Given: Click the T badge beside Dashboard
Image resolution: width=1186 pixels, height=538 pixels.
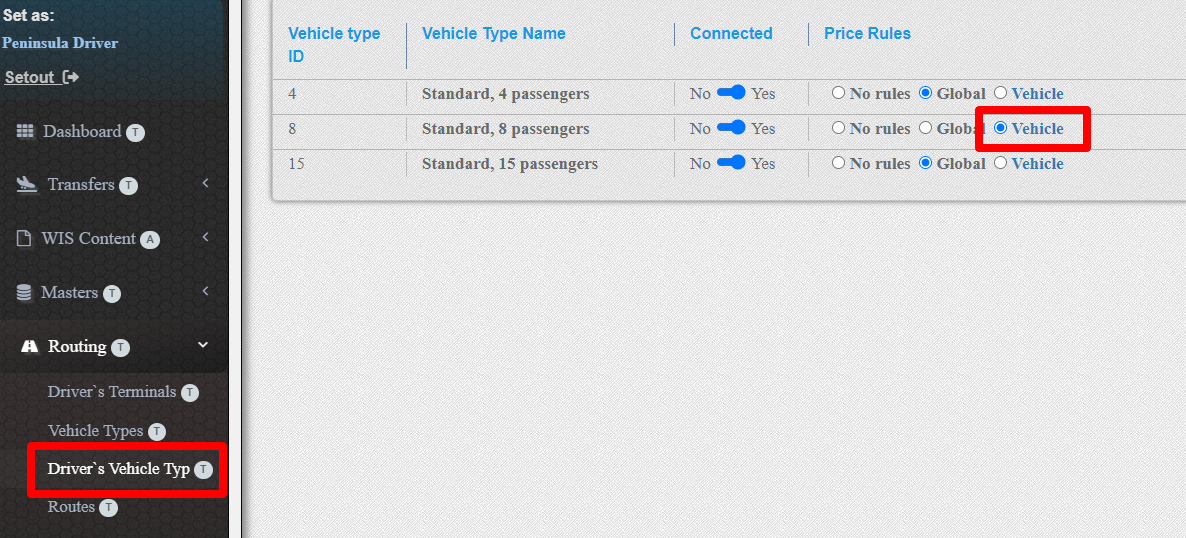Looking at the screenshot, I should (135, 132).
